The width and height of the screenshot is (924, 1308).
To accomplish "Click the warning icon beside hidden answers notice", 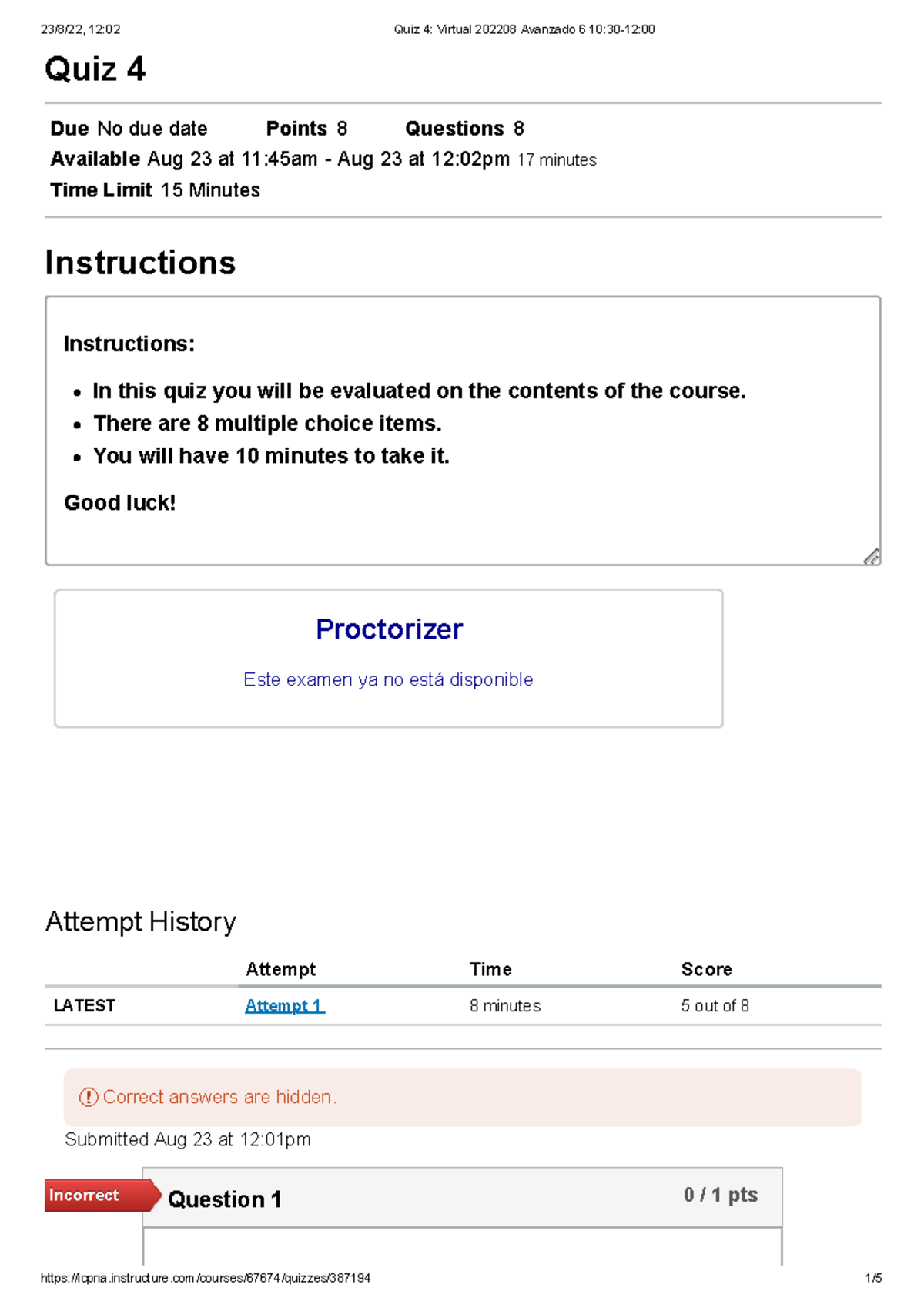I will (x=89, y=1097).
